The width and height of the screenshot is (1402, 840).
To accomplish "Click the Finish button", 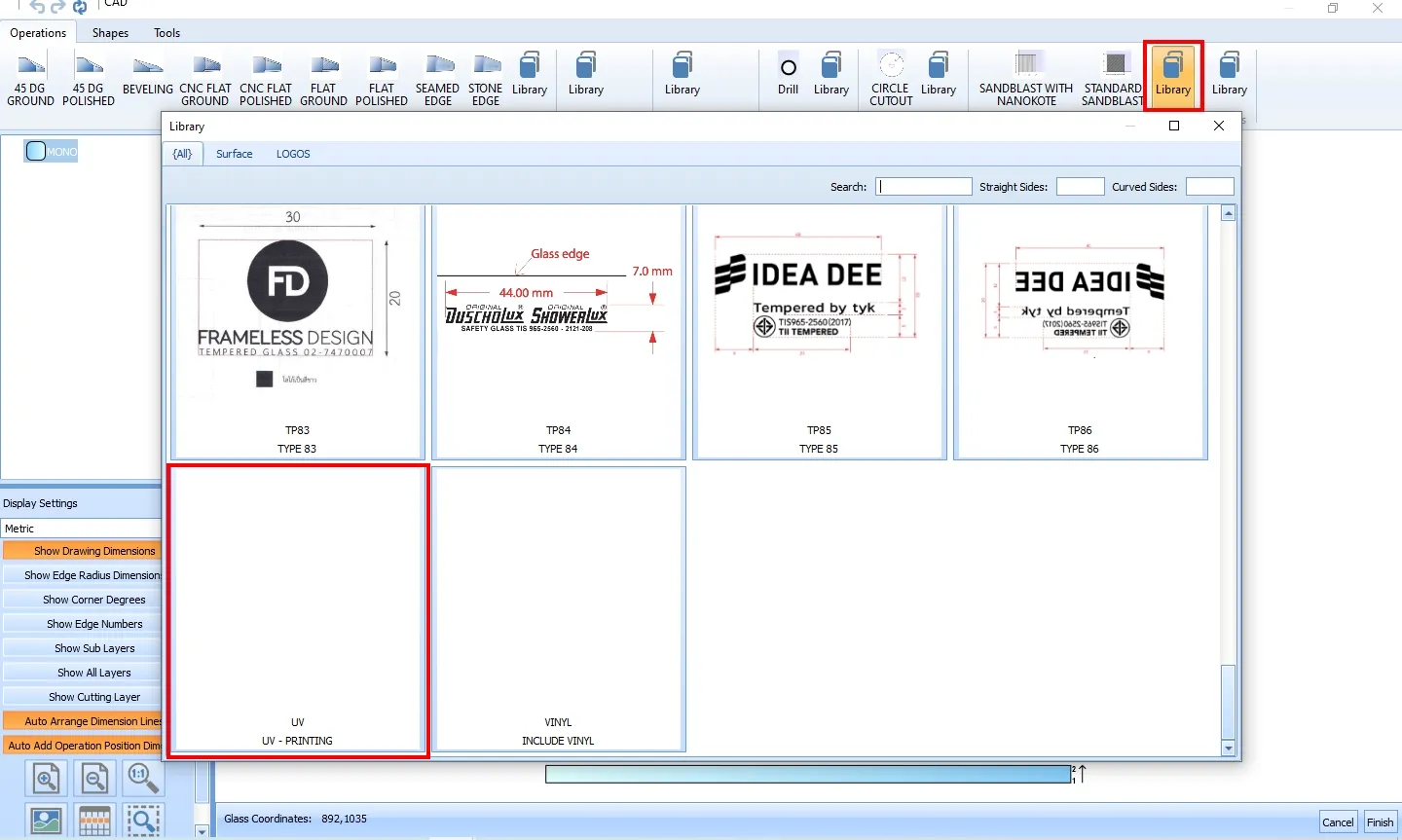I will pos(1380,822).
